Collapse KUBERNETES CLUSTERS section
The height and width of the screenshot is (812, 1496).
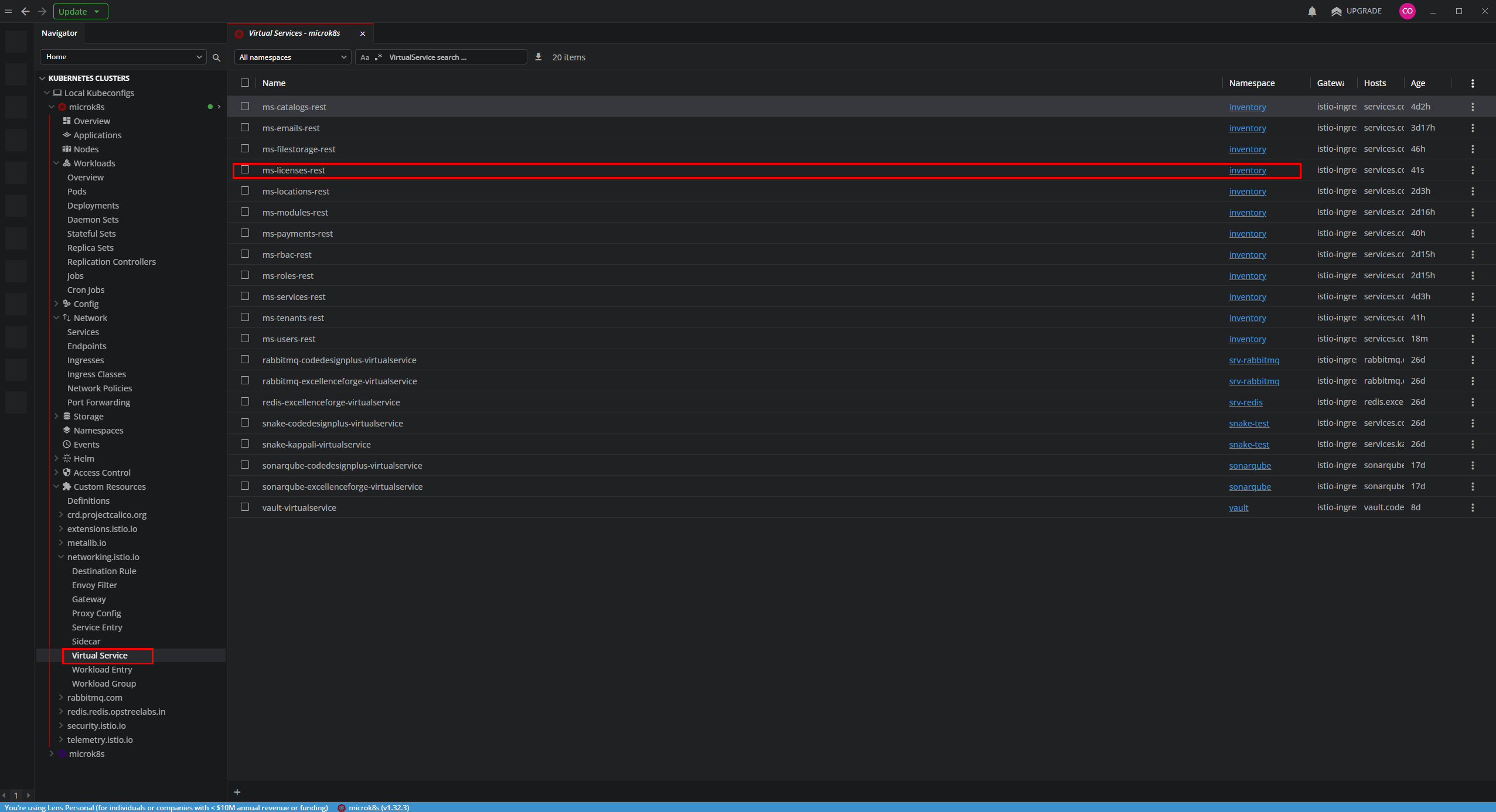pyautogui.click(x=42, y=78)
